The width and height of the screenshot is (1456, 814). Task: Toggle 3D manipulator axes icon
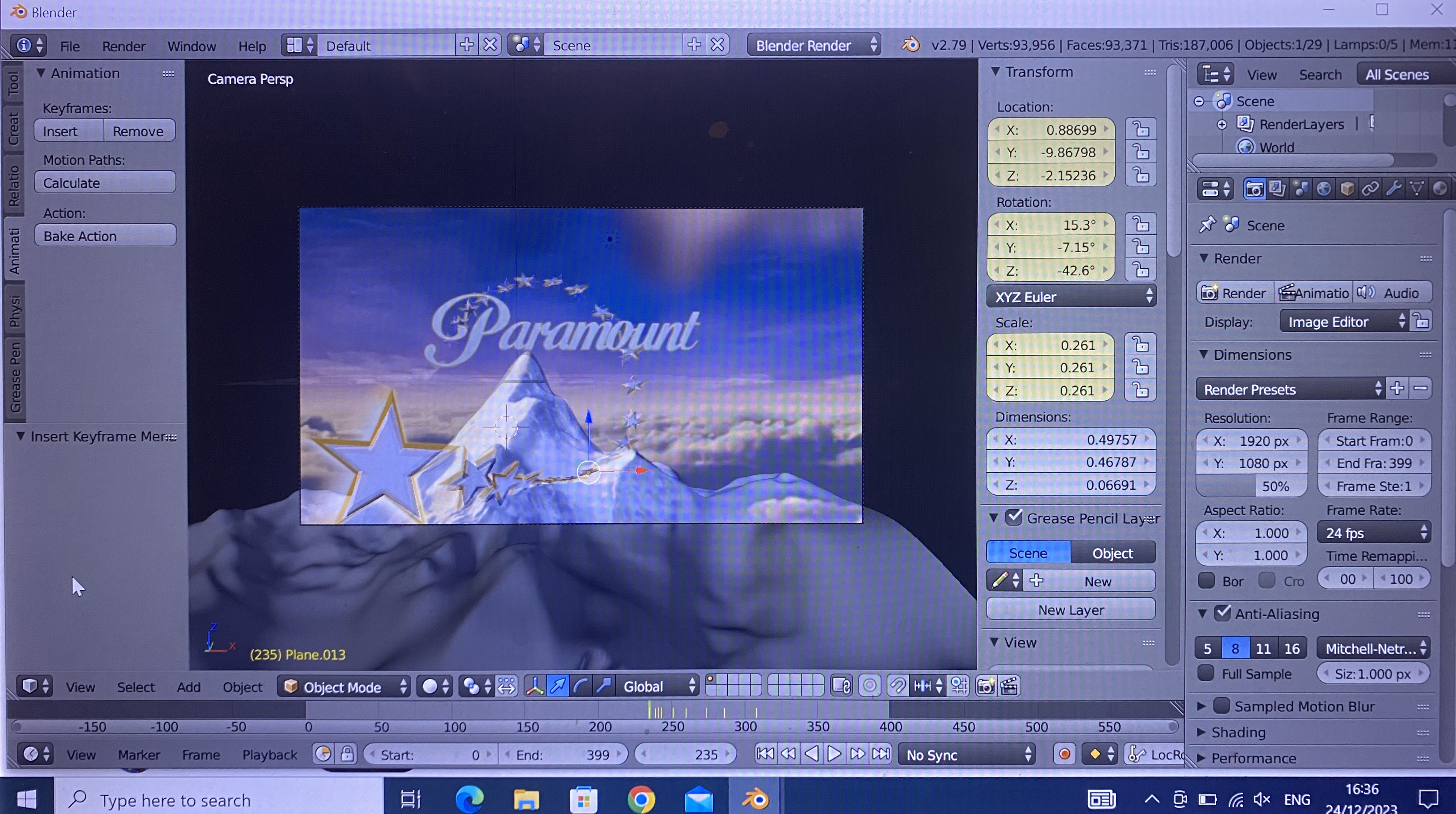pyautogui.click(x=535, y=686)
